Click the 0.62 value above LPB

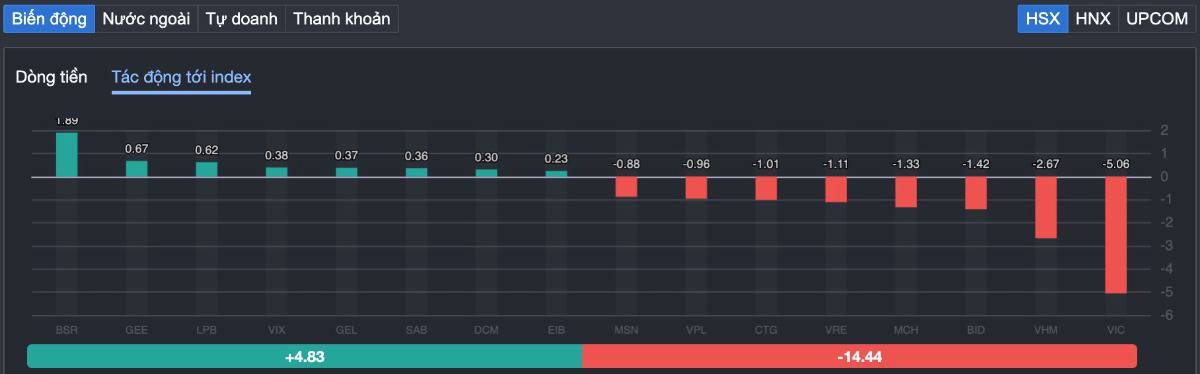coord(207,150)
